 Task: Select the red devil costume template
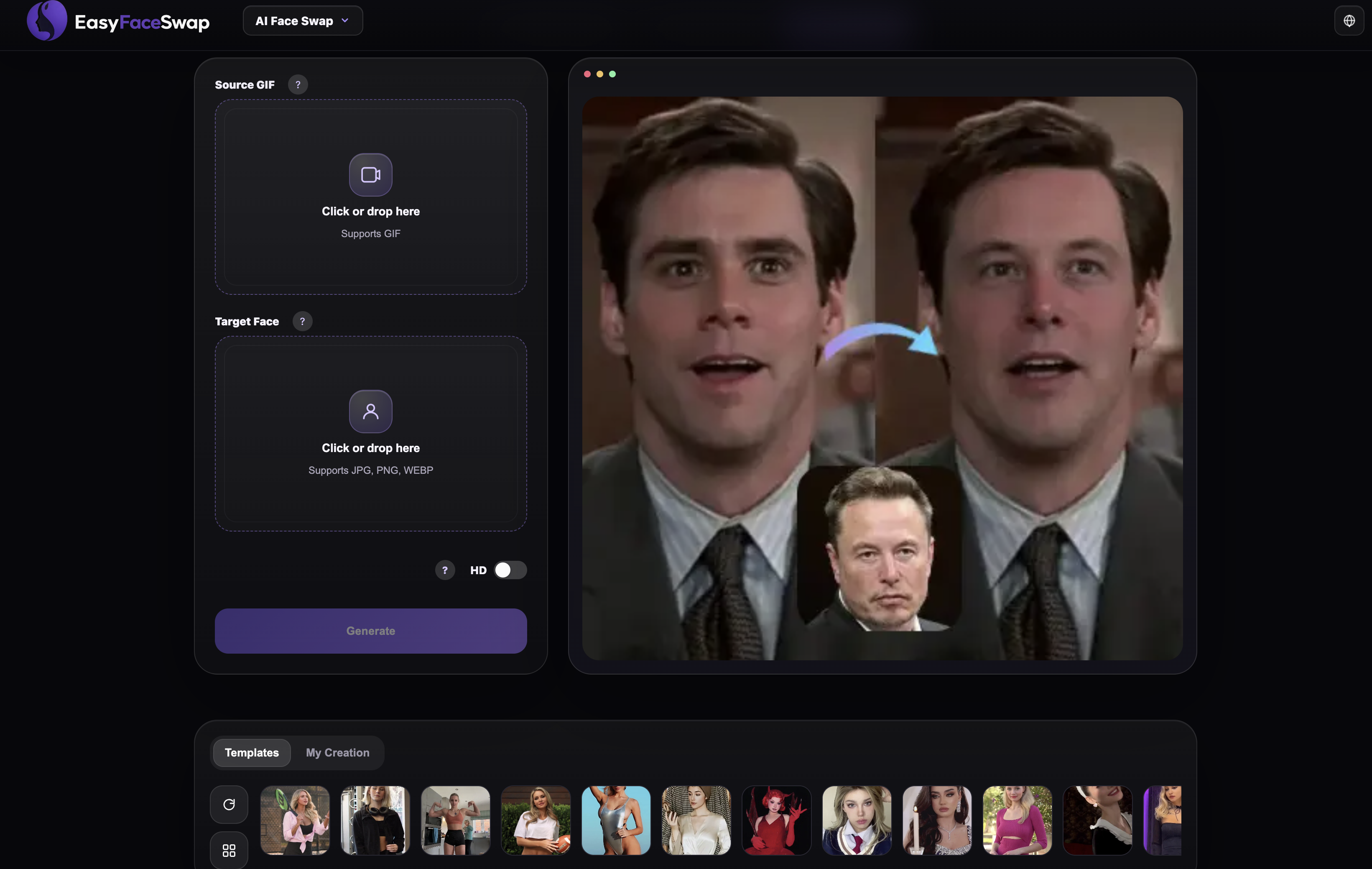pyautogui.click(x=776, y=820)
